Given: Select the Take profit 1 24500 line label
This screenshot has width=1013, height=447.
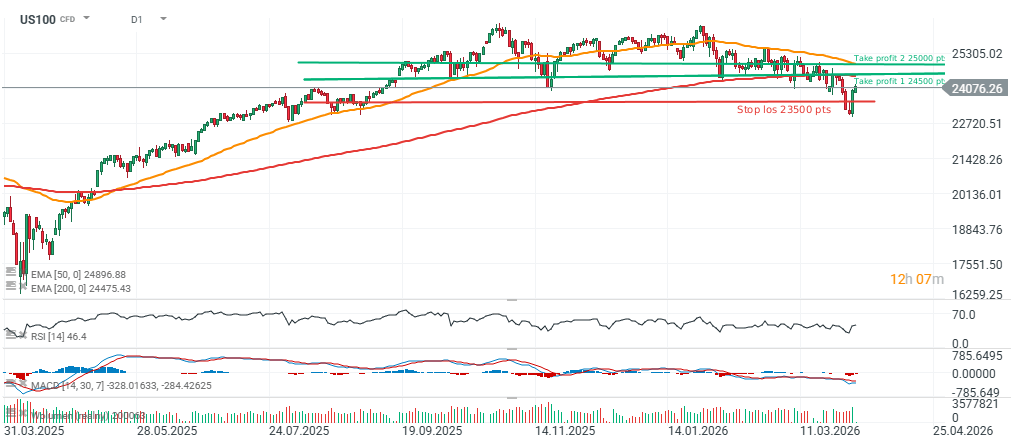Looking at the screenshot, I should 899,81.
